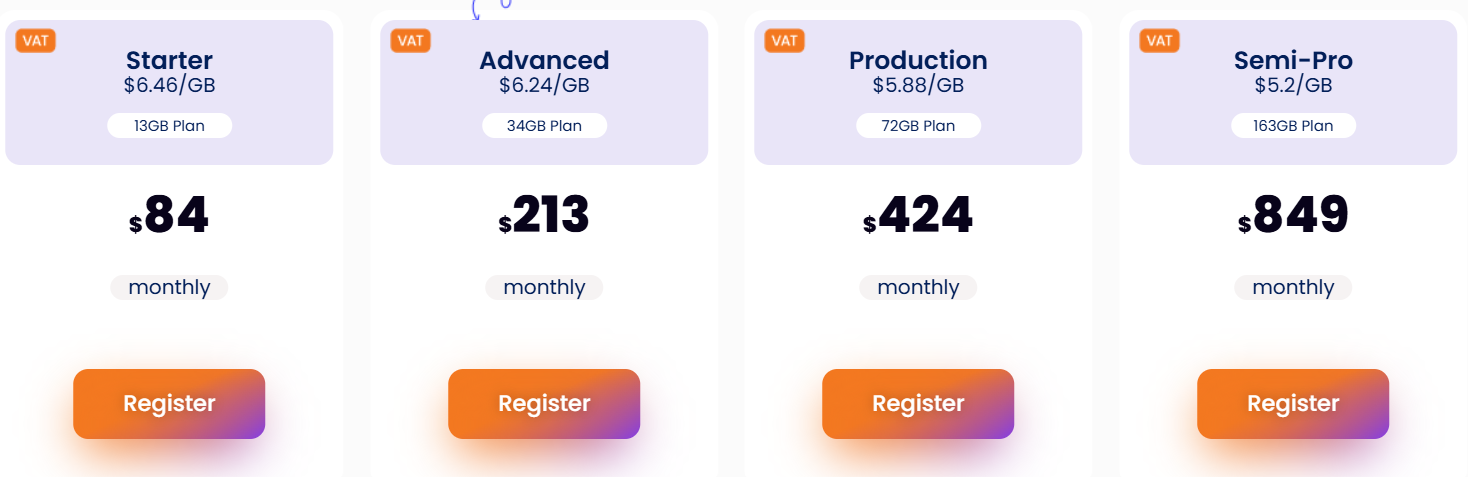The height and width of the screenshot is (477, 1468).
Task: Select the 163GB Plan pill
Action: coord(1293,126)
